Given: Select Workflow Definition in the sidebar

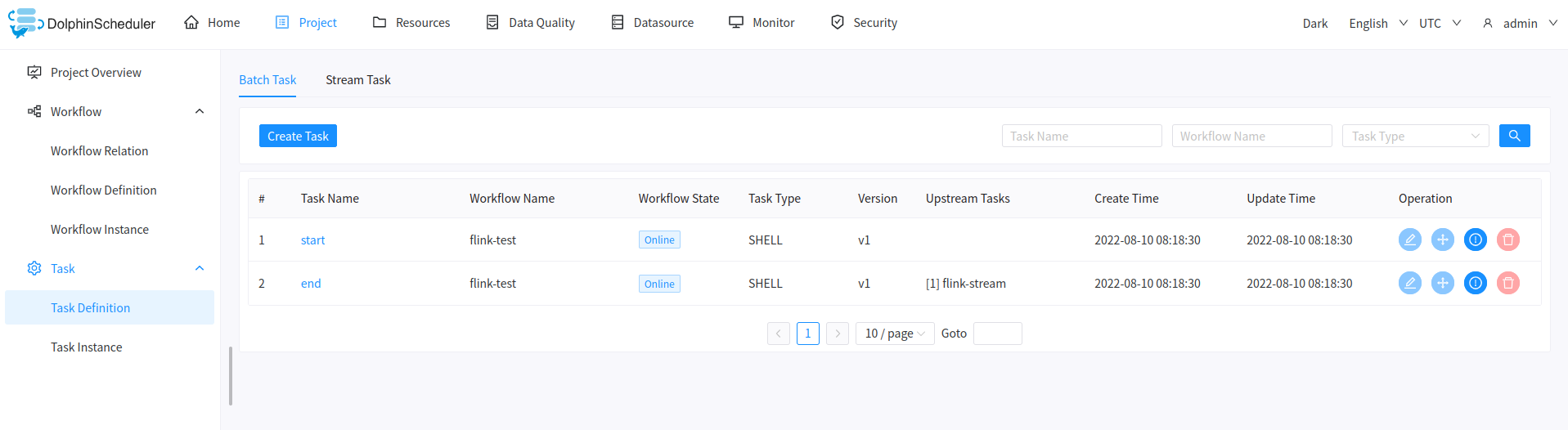Looking at the screenshot, I should point(103,190).
